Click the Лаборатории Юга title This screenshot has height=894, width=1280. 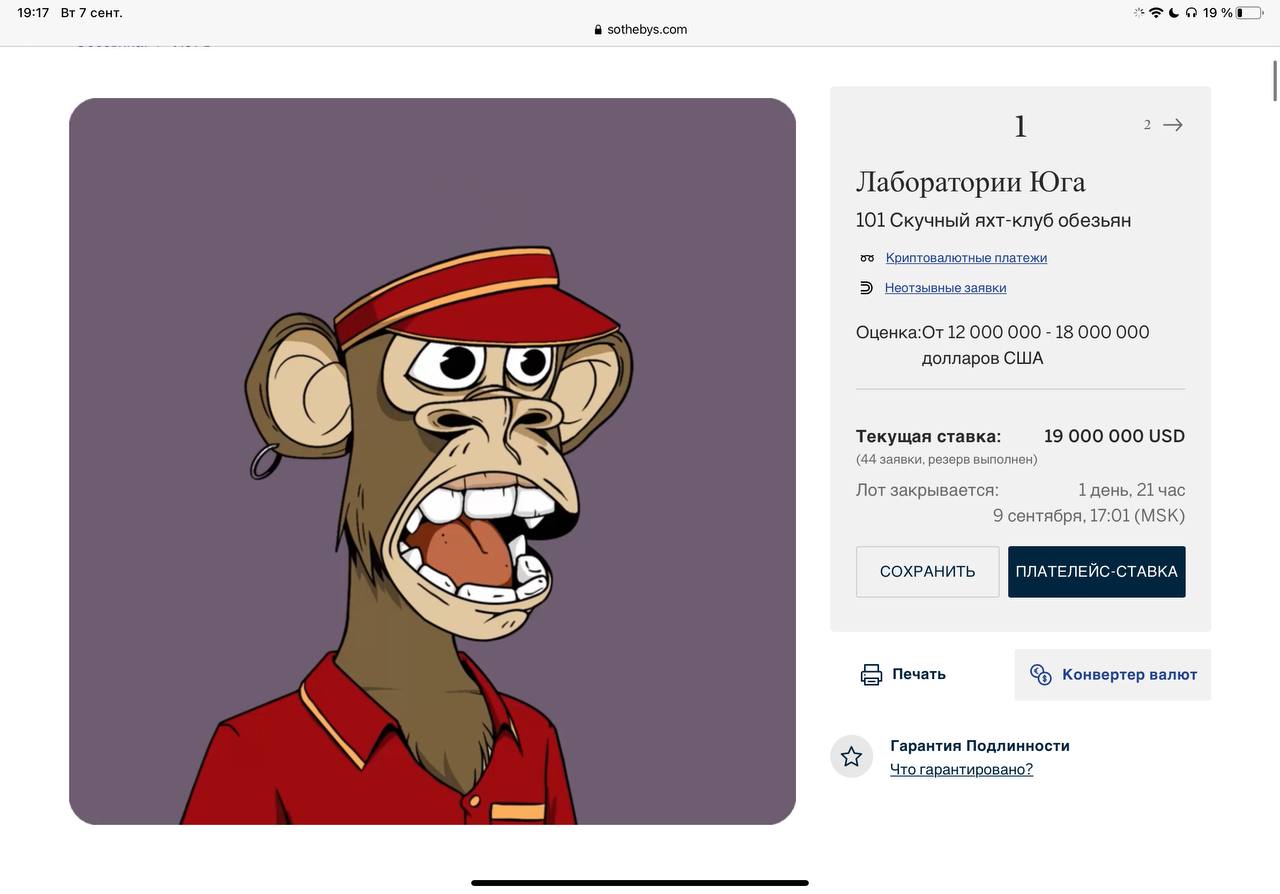(x=970, y=182)
